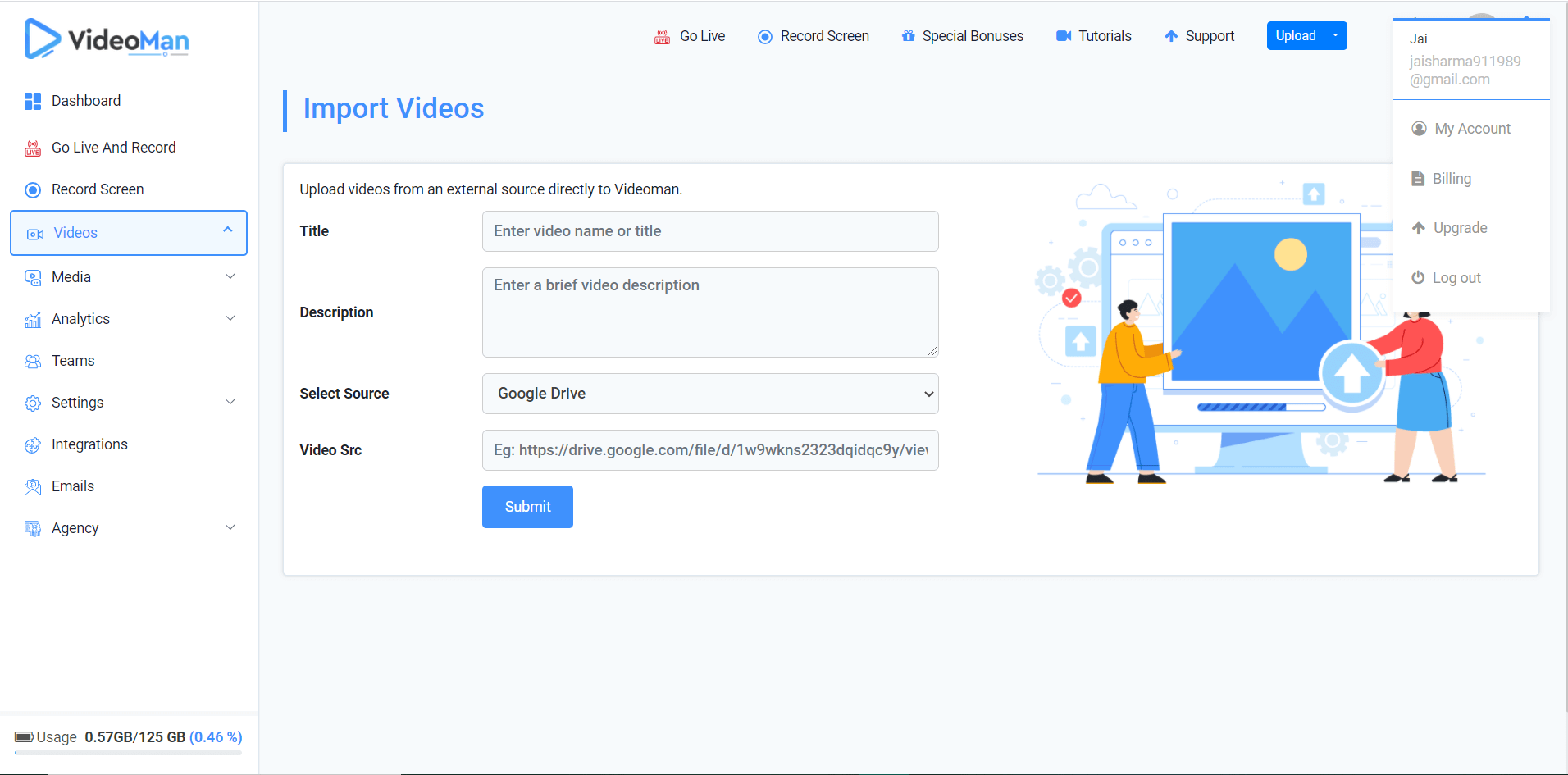Viewport: 1568px width, 775px height.
Task: Click the Special Bonuses gift icon
Action: [x=908, y=36]
